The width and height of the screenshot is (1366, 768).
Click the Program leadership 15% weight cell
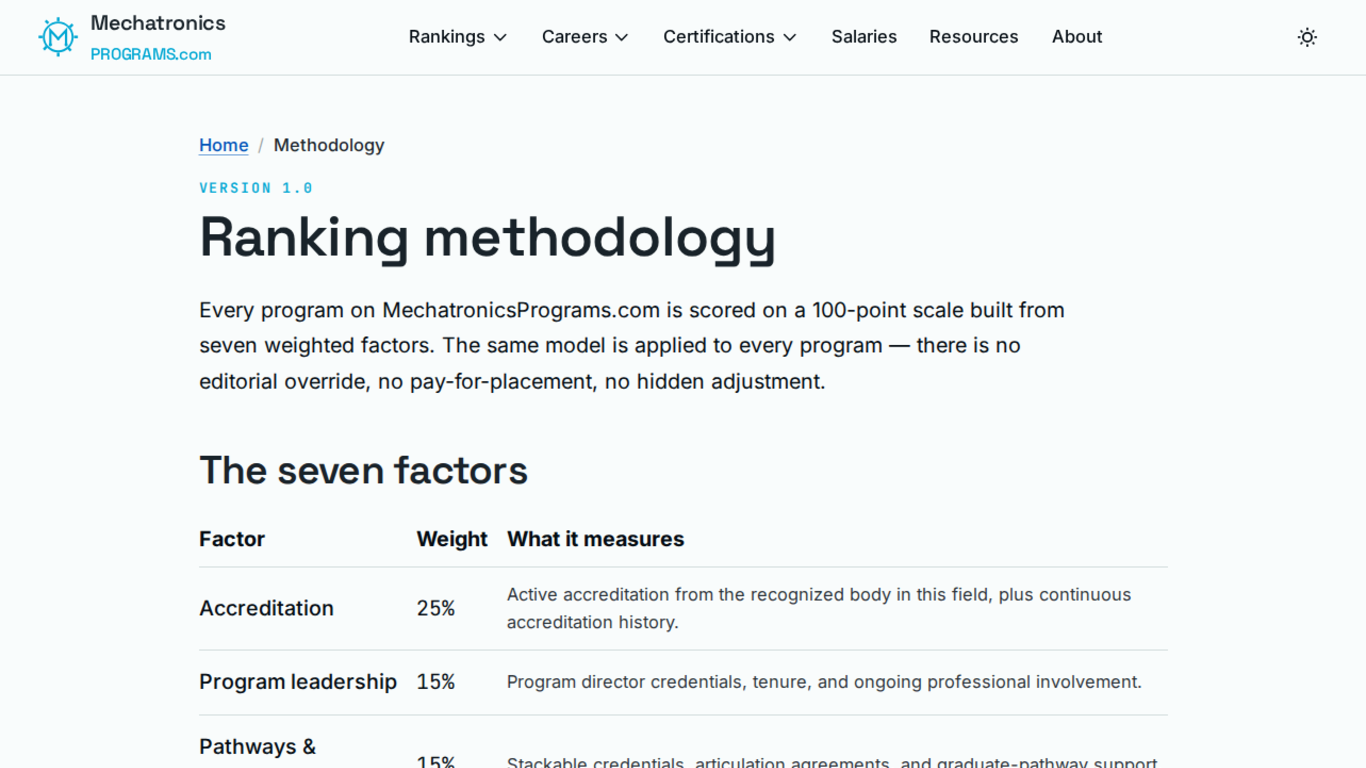pyautogui.click(x=436, y=682)
